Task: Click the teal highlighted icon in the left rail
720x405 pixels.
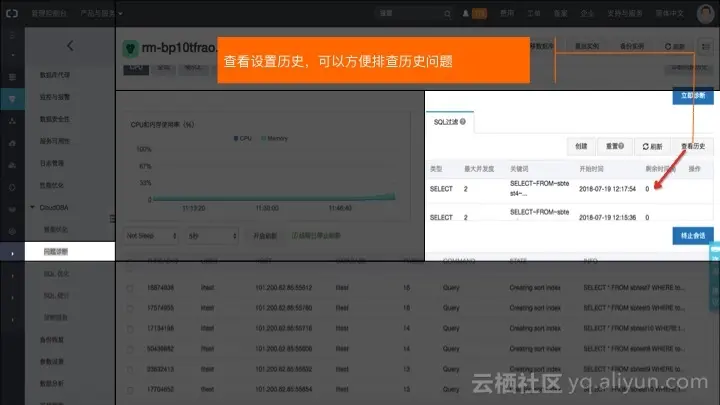Action: pyautogui.click(x=12, y=99)
